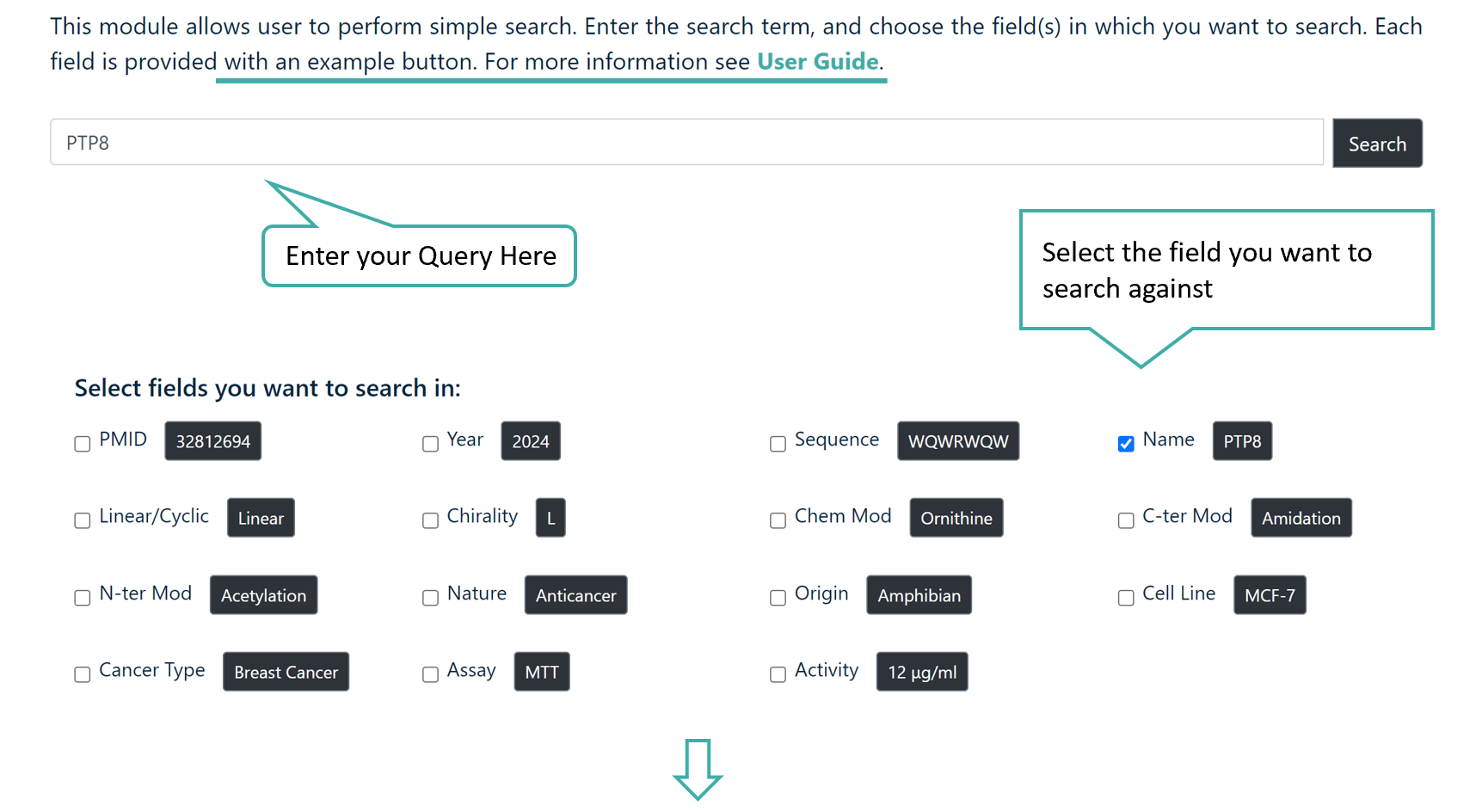This screenshot has height=812, width=1476.
Task: Enable the Sequence search field checkbox
Action: click(778, 444)
